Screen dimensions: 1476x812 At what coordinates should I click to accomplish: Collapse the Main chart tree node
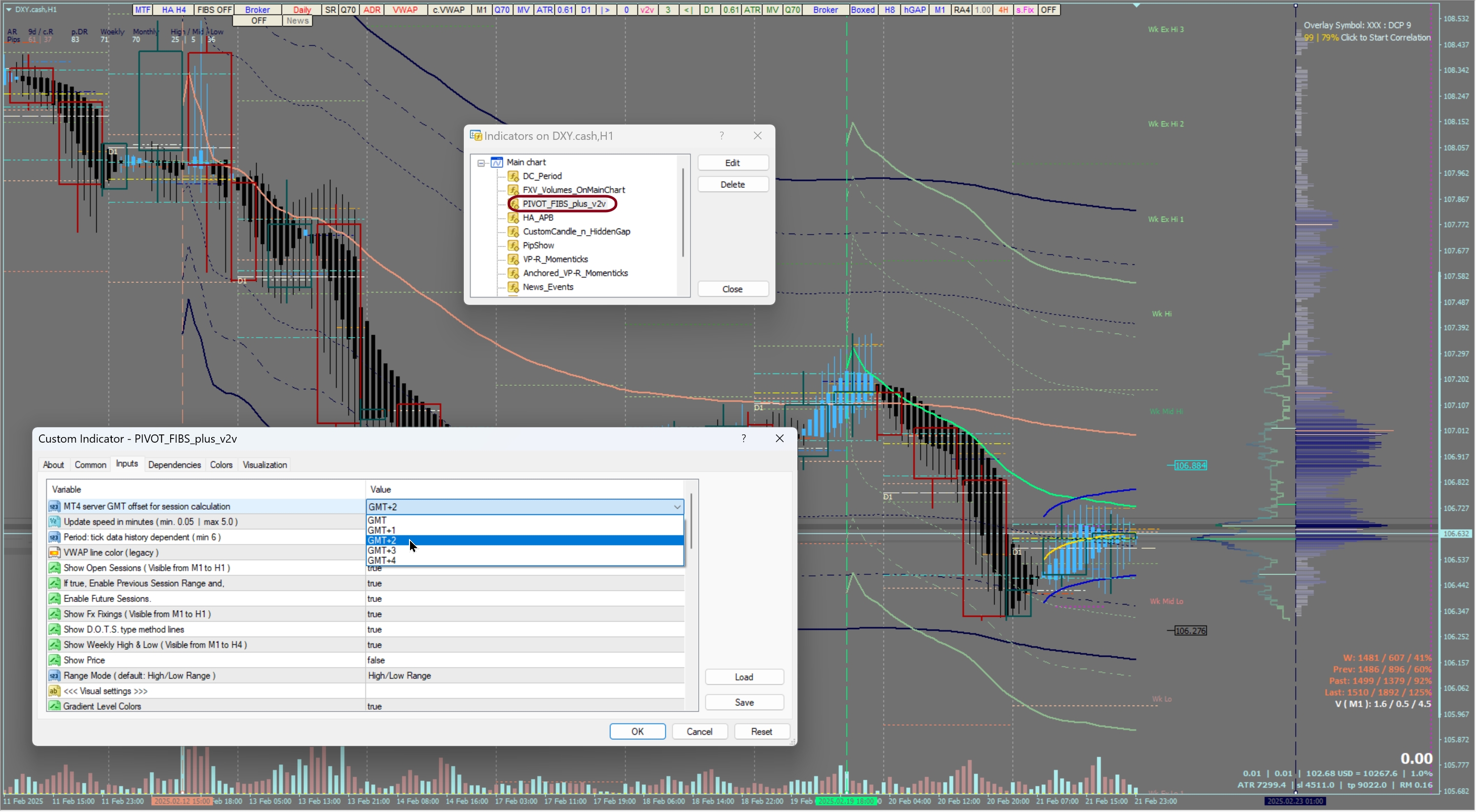tap(481, 162)
